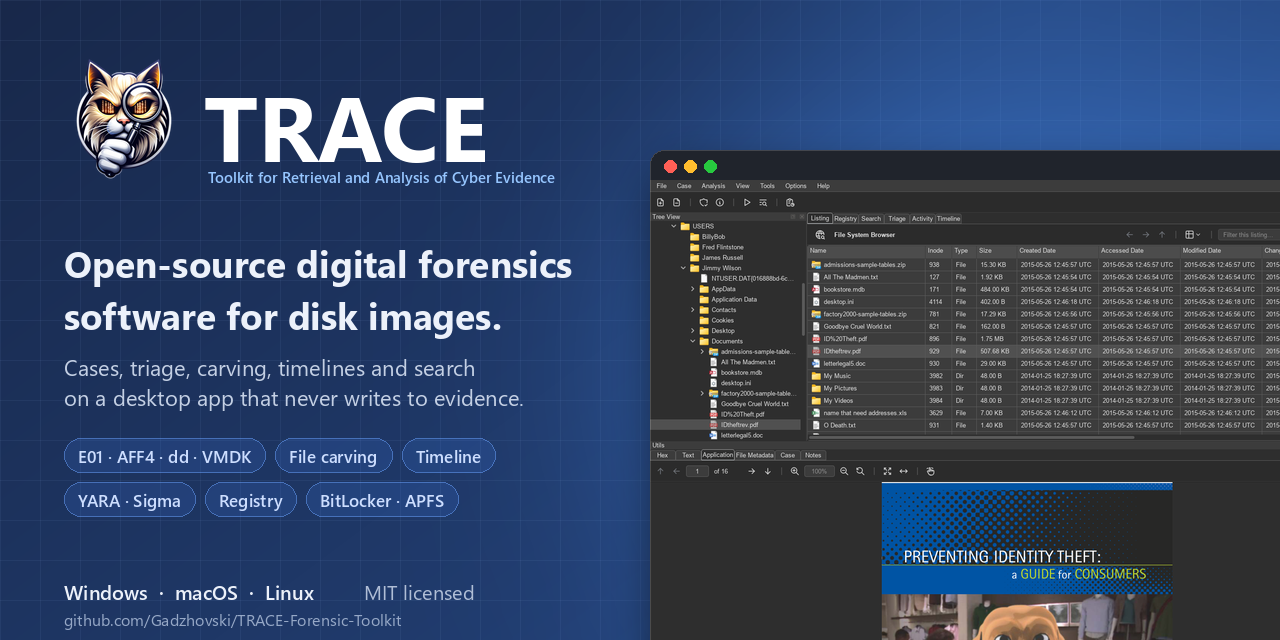The width and height of the screenshot is (1280, 640).
Task: Open the table view layout dropdown
Action: 1193,235
